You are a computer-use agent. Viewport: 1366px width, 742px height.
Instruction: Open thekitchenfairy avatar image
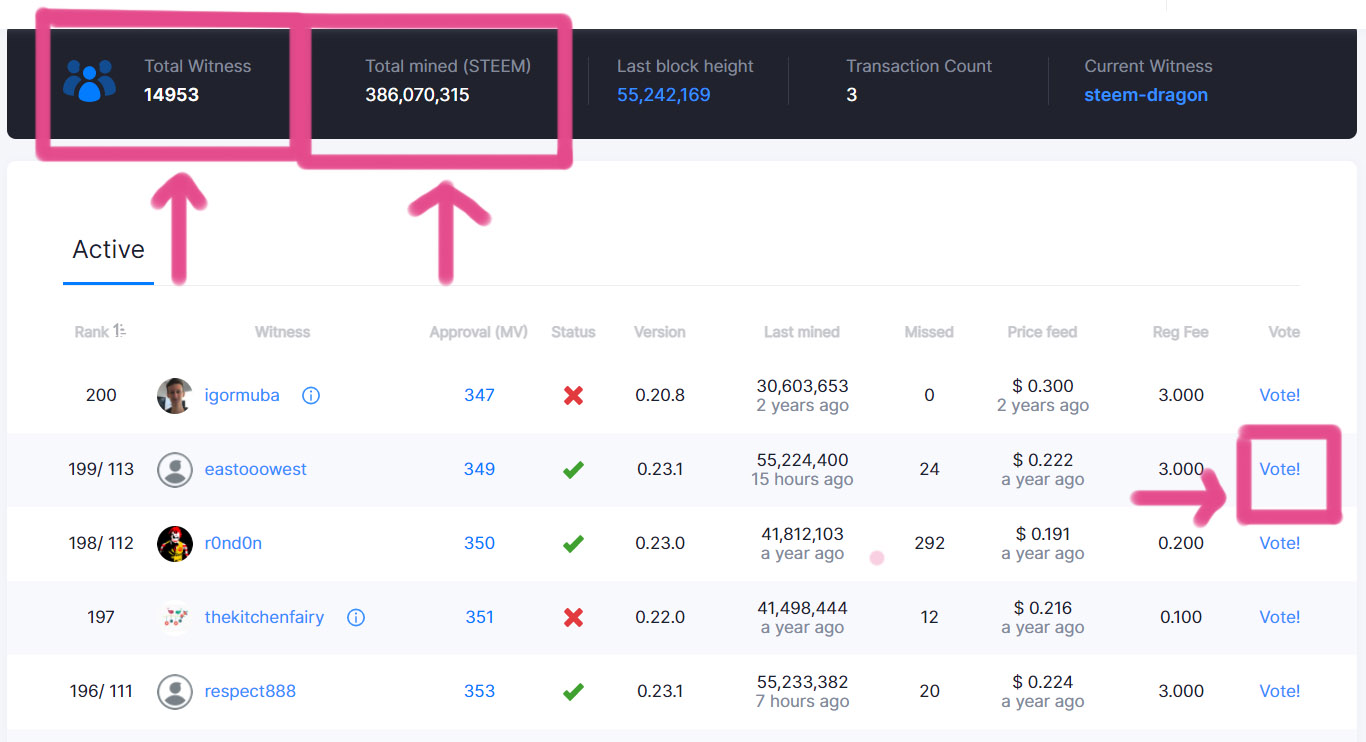tap(175, 618)
